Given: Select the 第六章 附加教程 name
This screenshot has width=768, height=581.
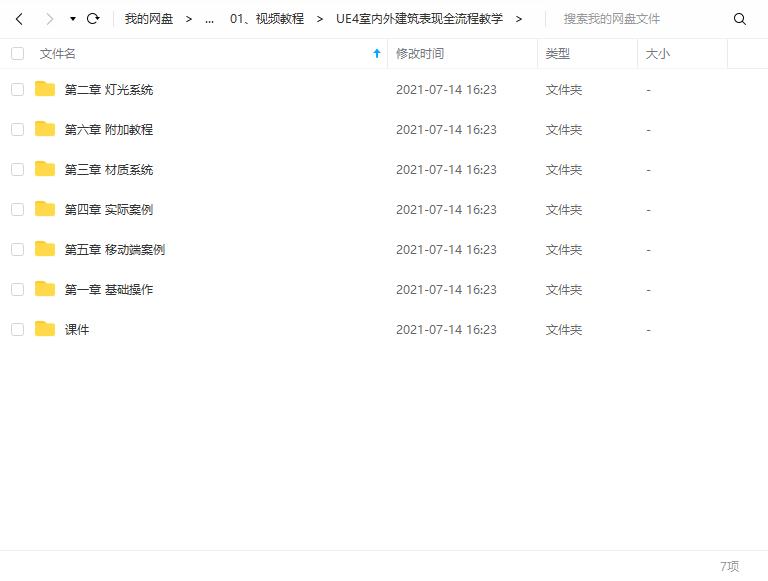Looking at the screenshot, I should (109, 130).
